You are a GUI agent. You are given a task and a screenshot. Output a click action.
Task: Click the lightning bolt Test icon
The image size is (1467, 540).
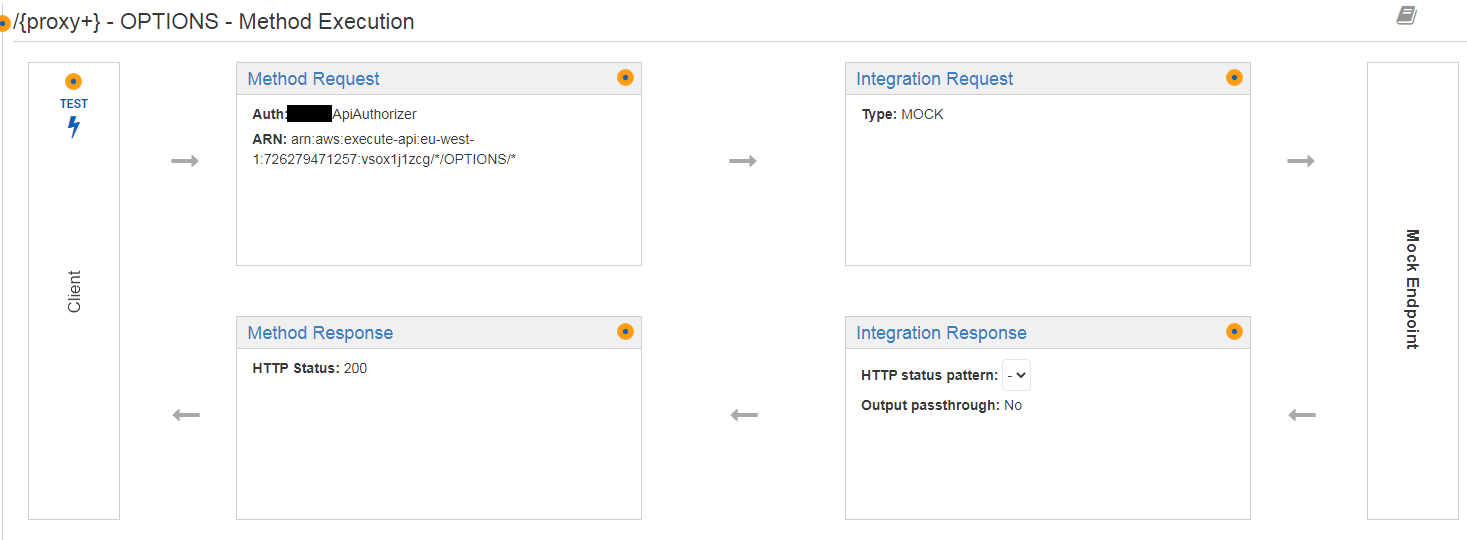click(x=73, y=127)
